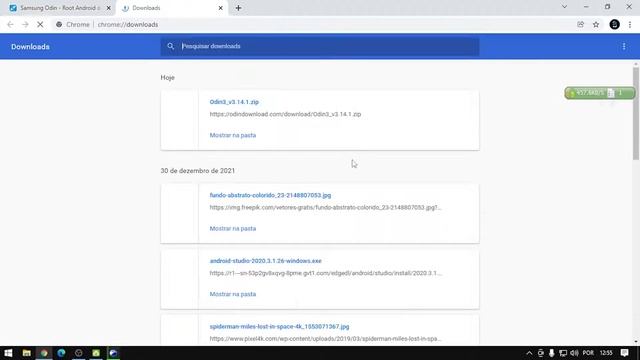The width and height of the screenshot is (640, 360).
Task: Click the search magnifier icon
Action: (171, 46)
